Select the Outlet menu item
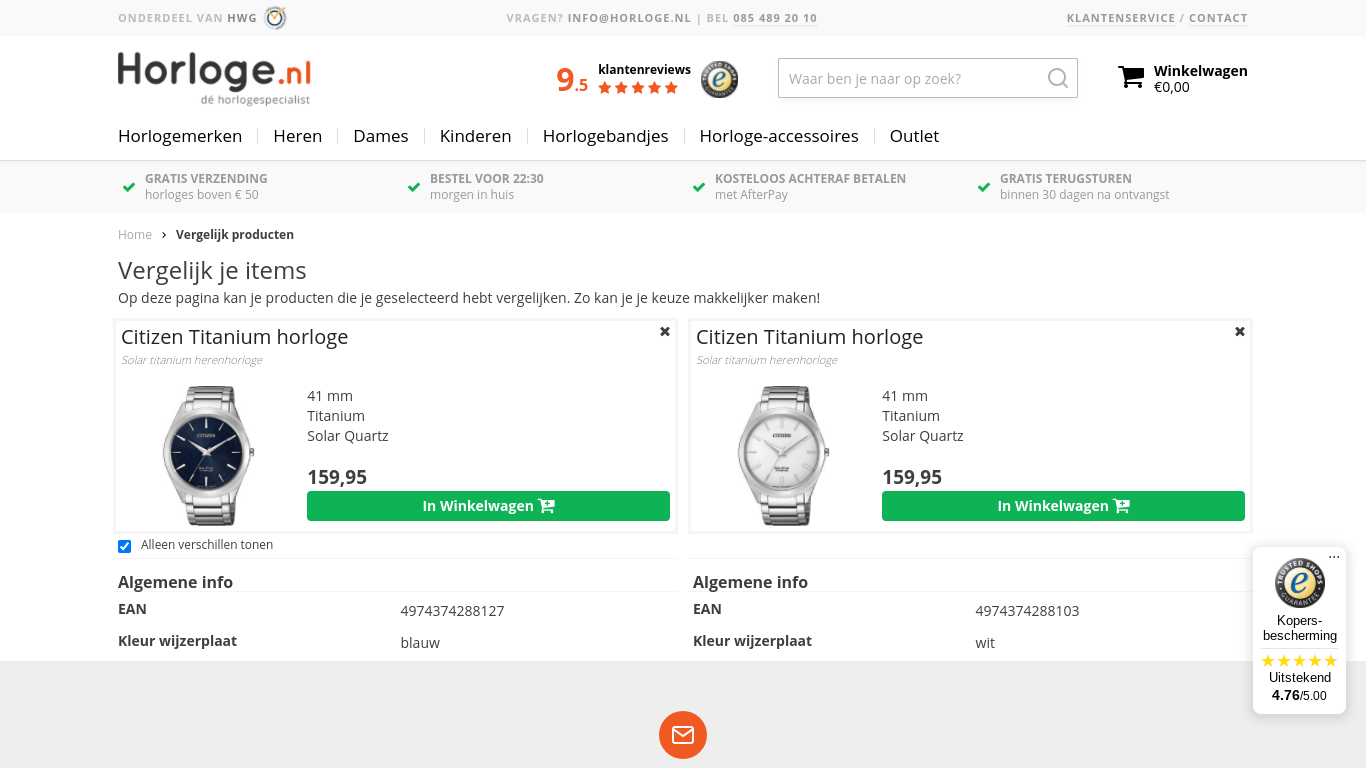This screenshot has width=1366, height=768. [914, 136]
